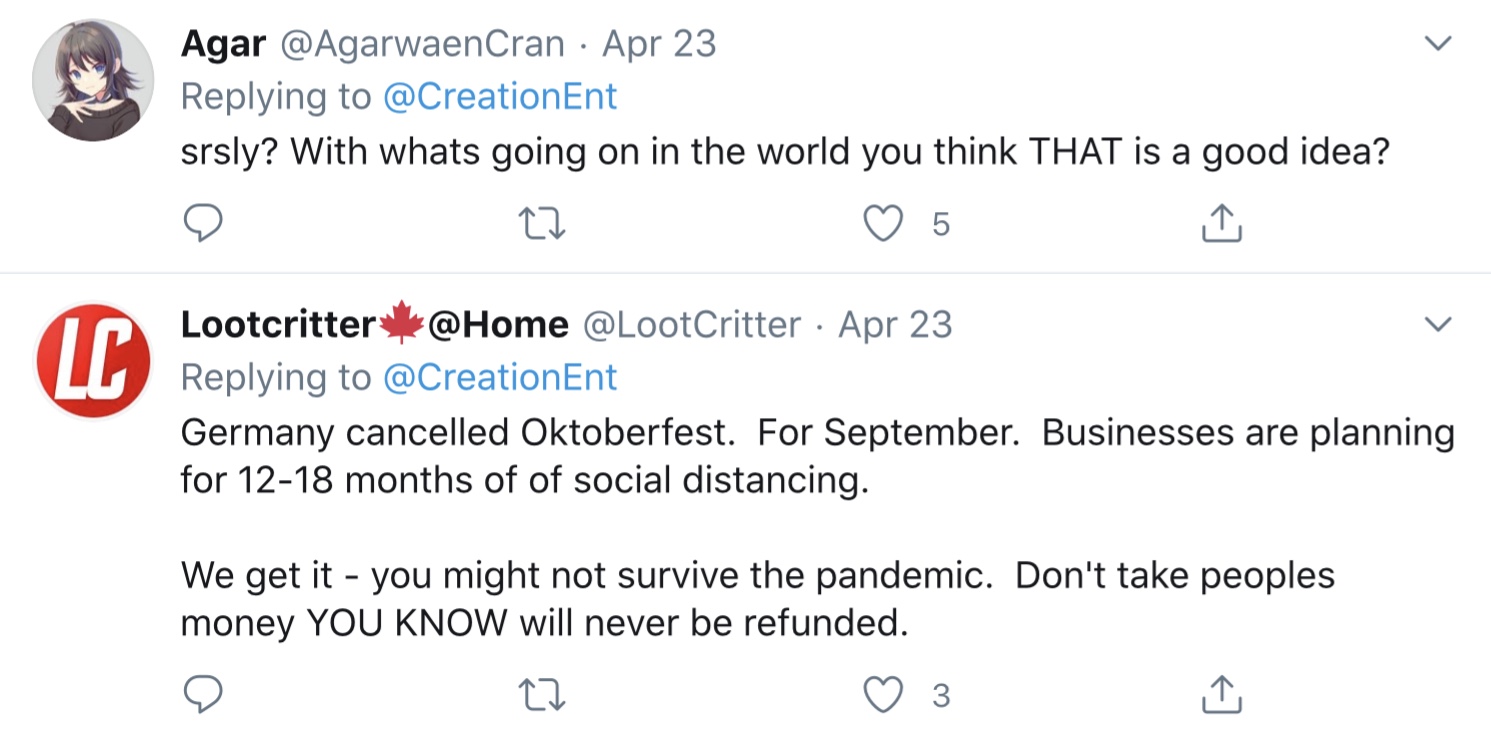The image size is (1491, 736).
Task: Open the more-options chevron on Lootcritter's tweet
Action: coord(1437,325)
